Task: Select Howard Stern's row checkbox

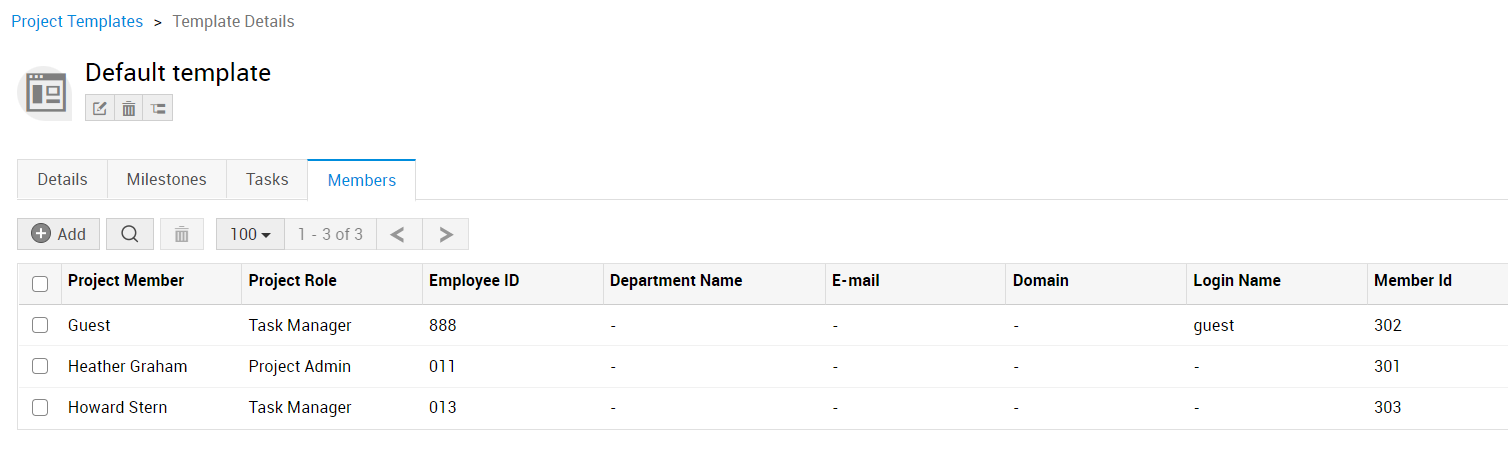Action: pyautogui.click(x=40, y=407)
